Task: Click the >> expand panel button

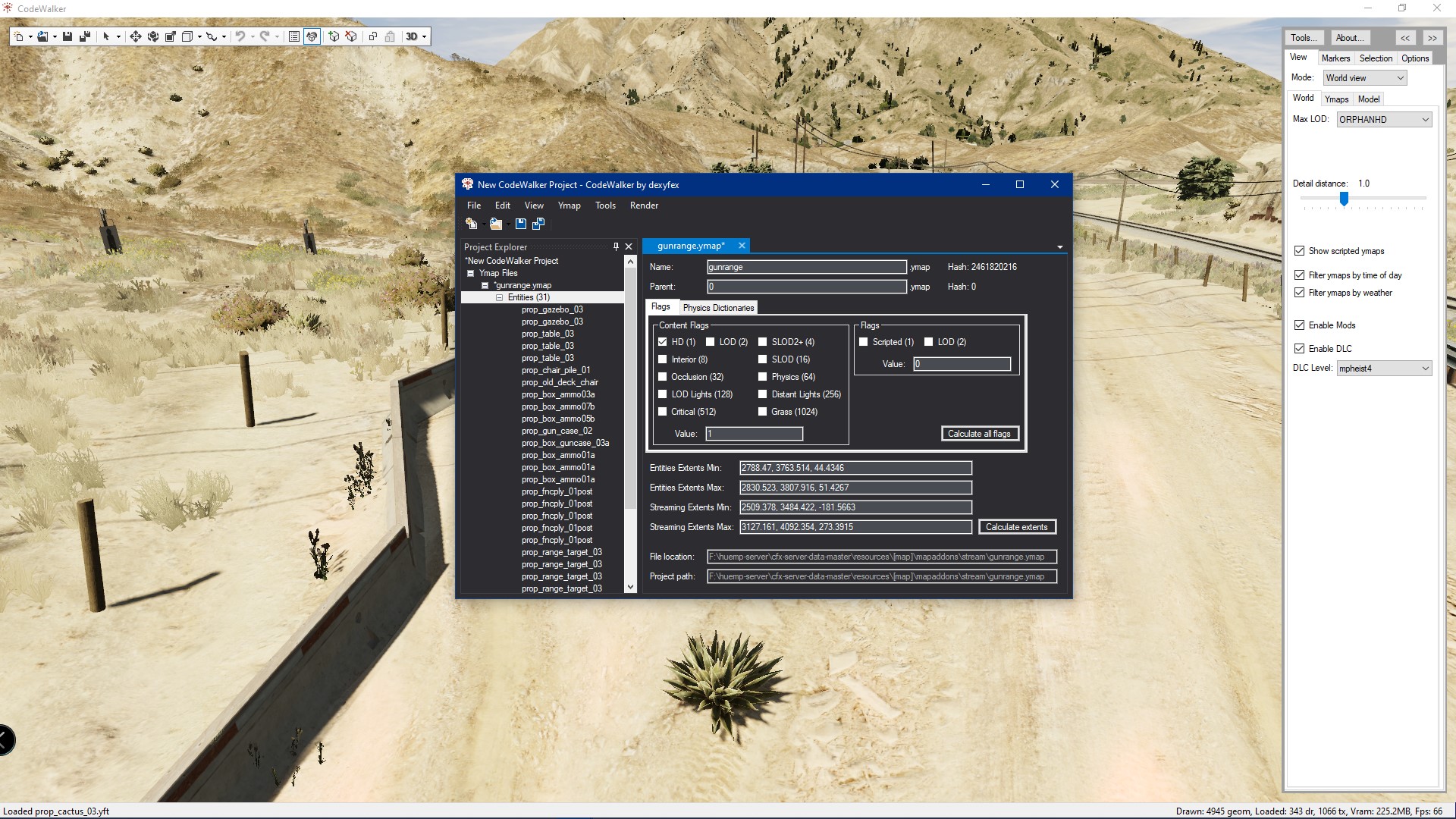Action: click(1432, 38)
